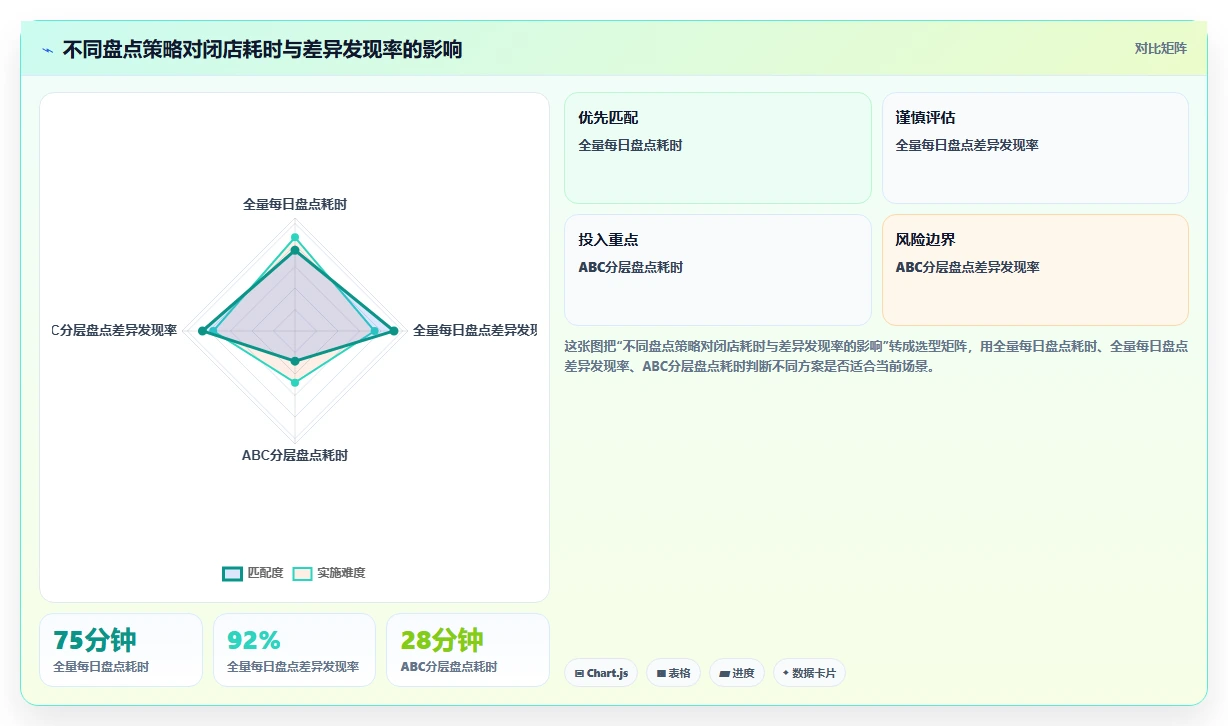Select the 表格 tag chip
Screen dimensions: 1228x726
(673, 673)
